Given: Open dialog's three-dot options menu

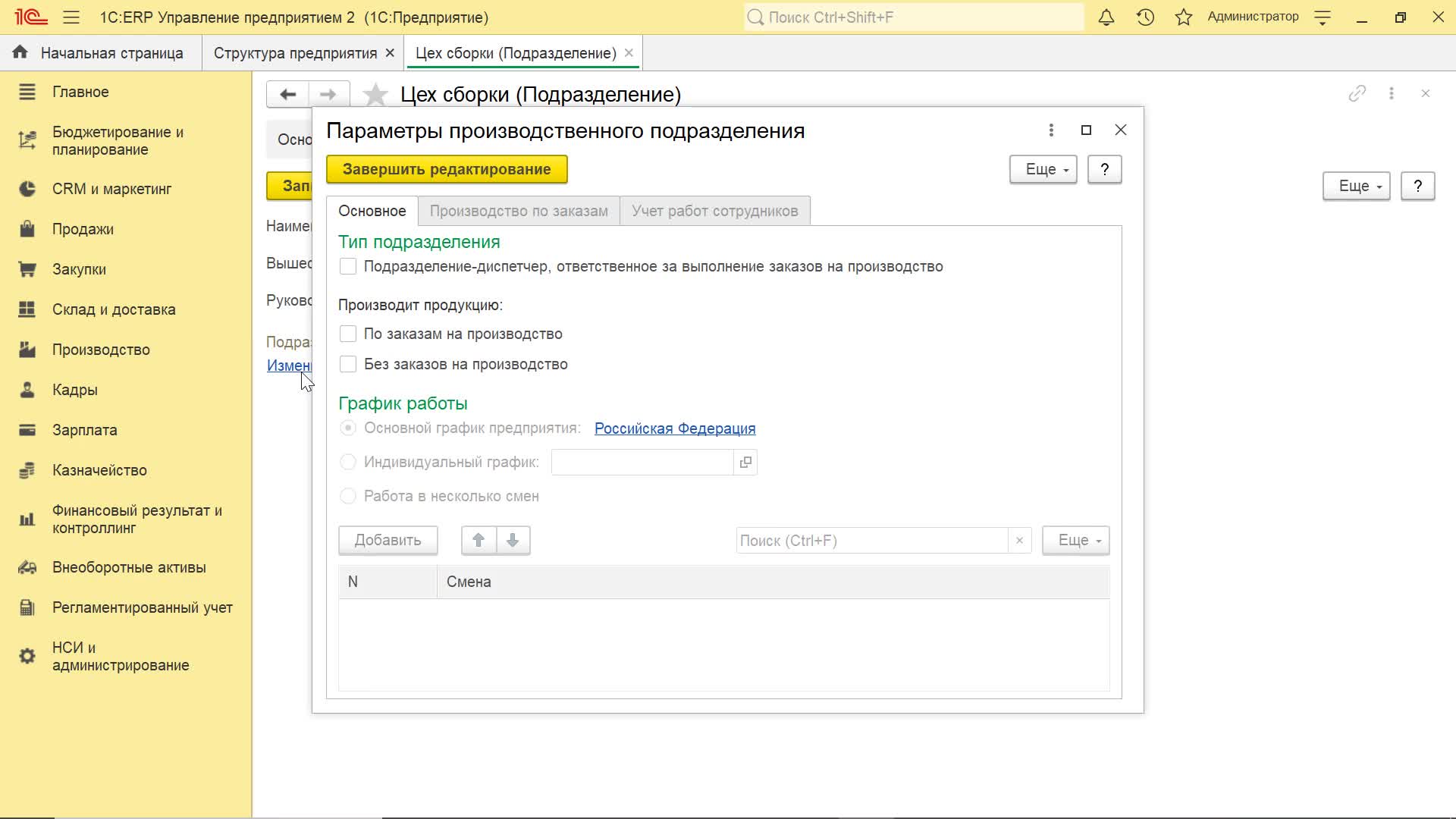Looking at the screenshot, I should click(1051, 130).
